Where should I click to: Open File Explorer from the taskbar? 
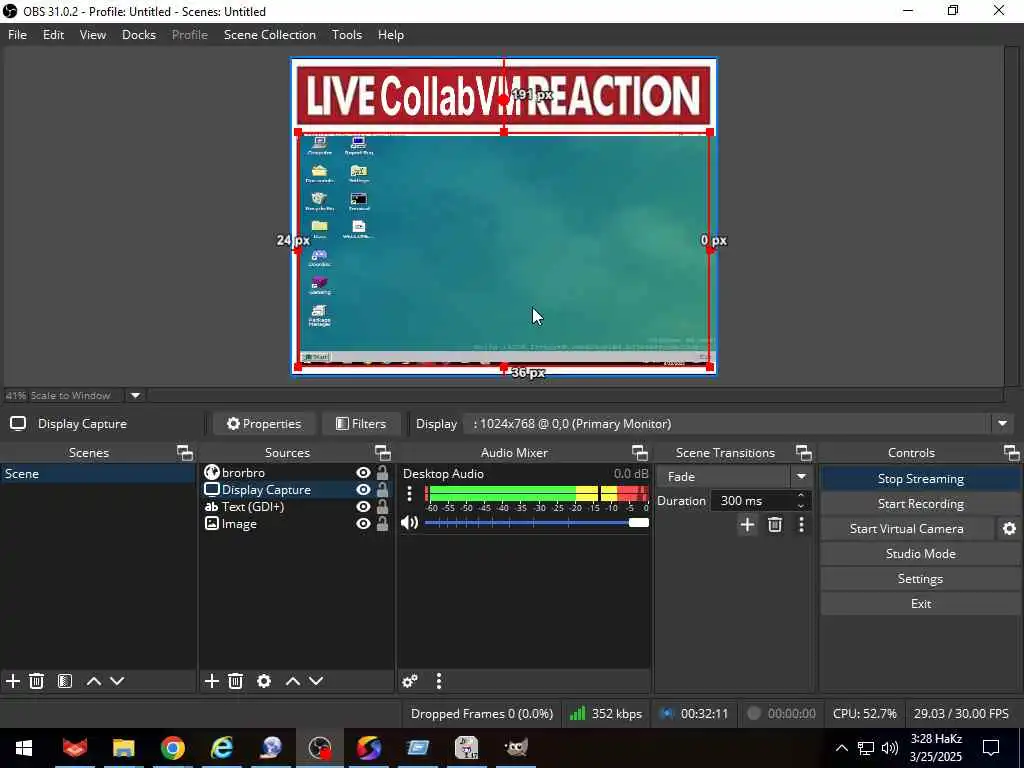[123, 748]
